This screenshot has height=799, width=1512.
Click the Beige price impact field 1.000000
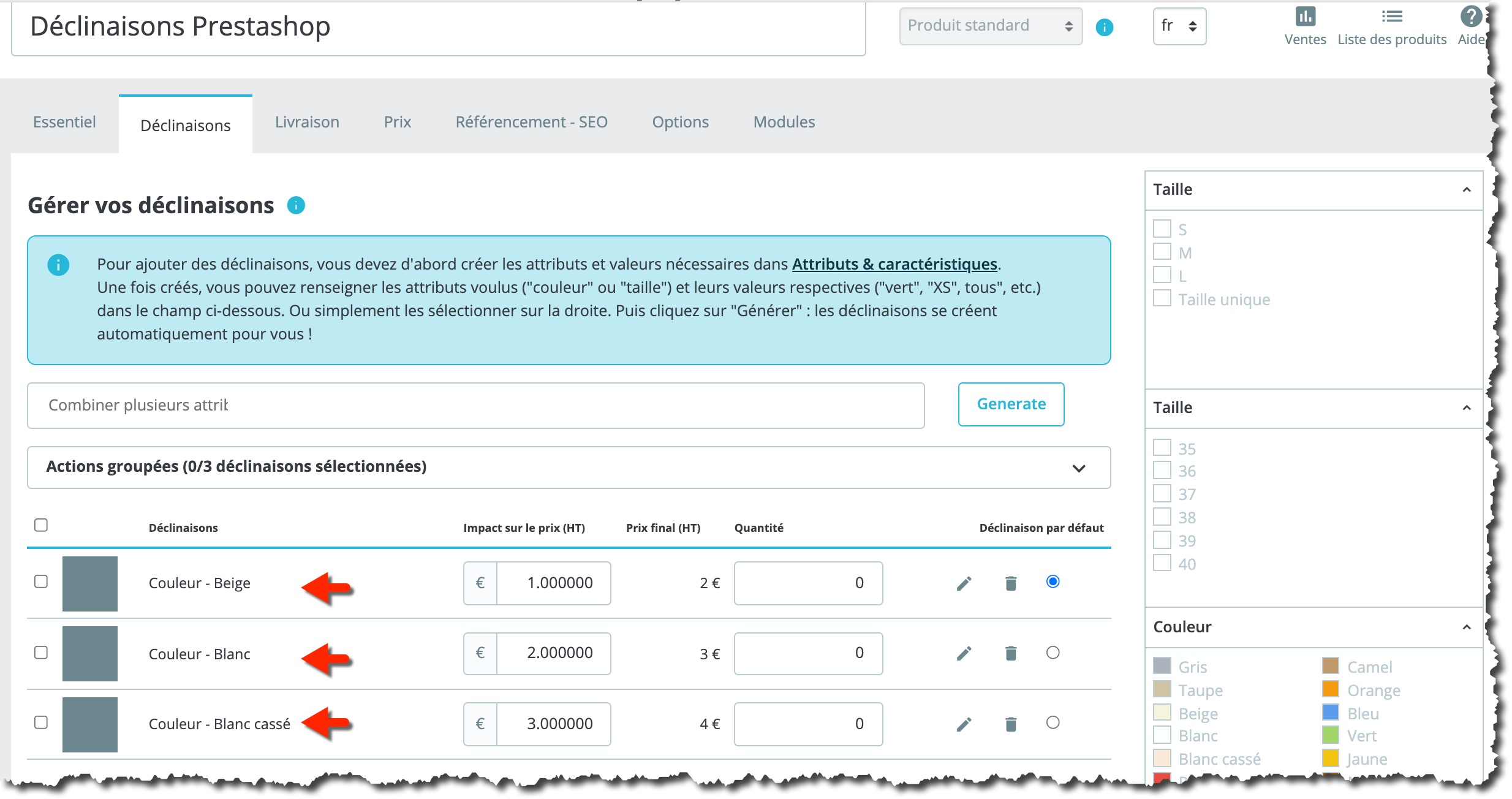(553, 583)
